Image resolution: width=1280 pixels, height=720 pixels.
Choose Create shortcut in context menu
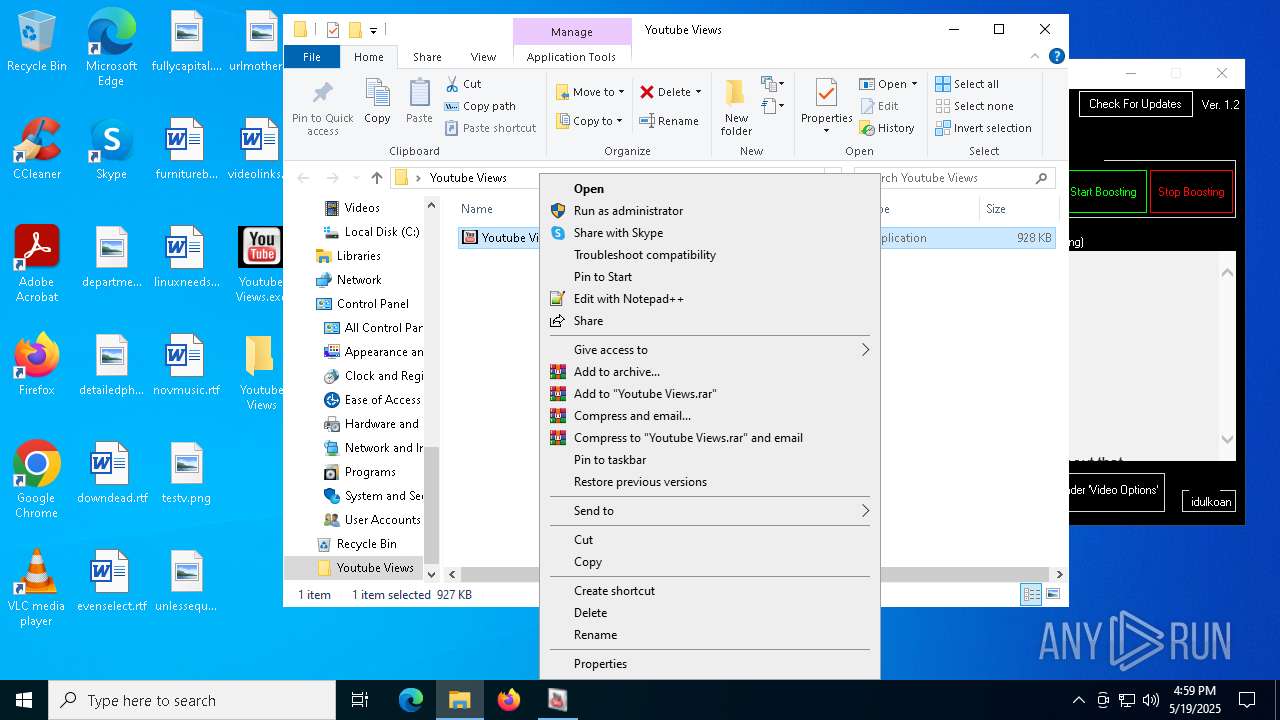click(710, 591)
